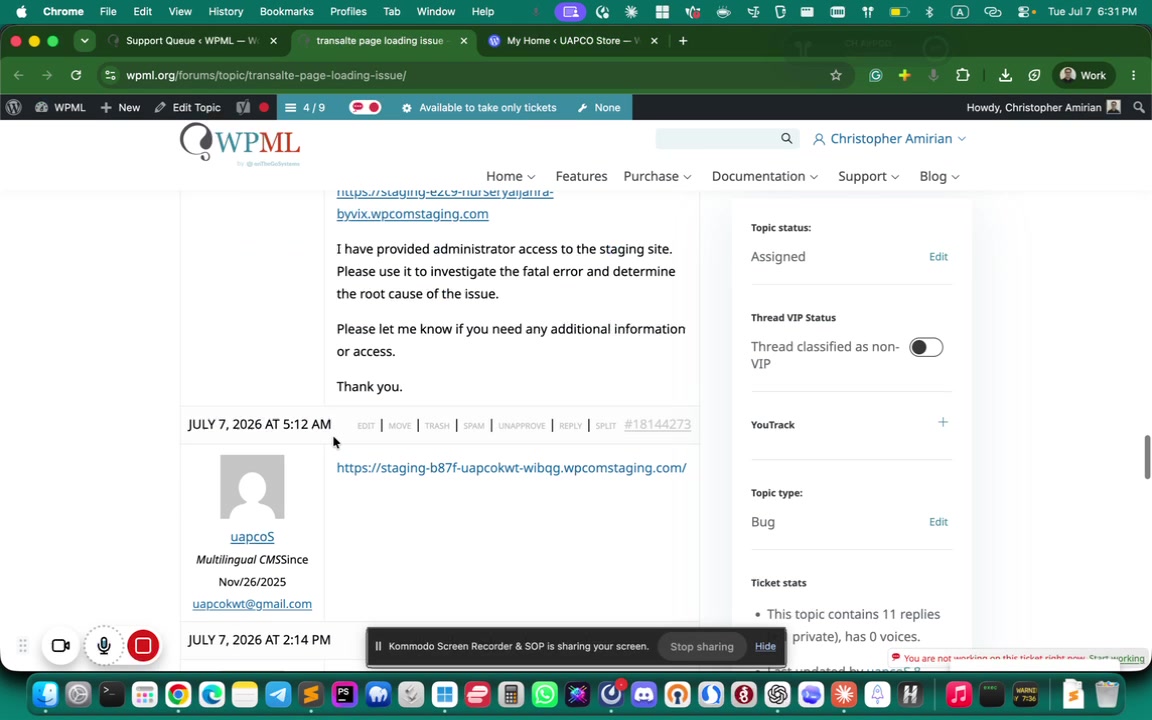Click Edit Topic in the admin bar
Screen dimensions: 1152x720
[x=188, y=107]
